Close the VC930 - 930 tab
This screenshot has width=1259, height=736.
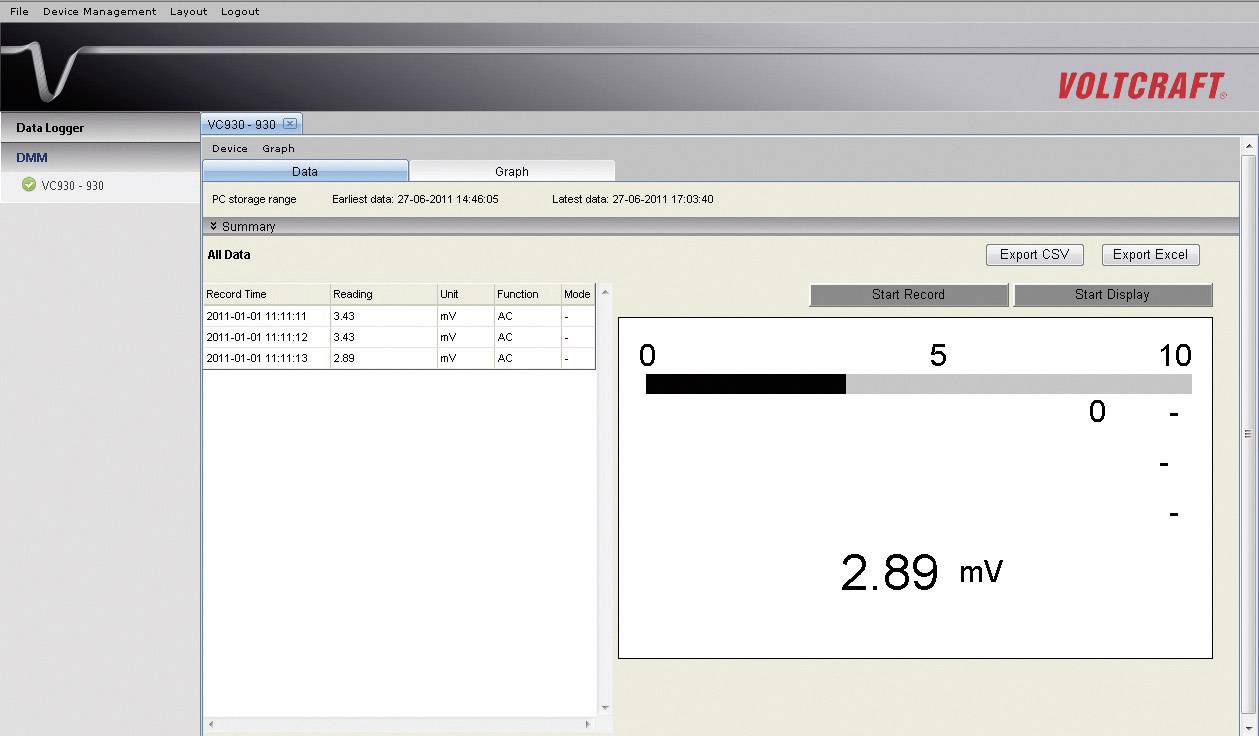pos(290,124)
